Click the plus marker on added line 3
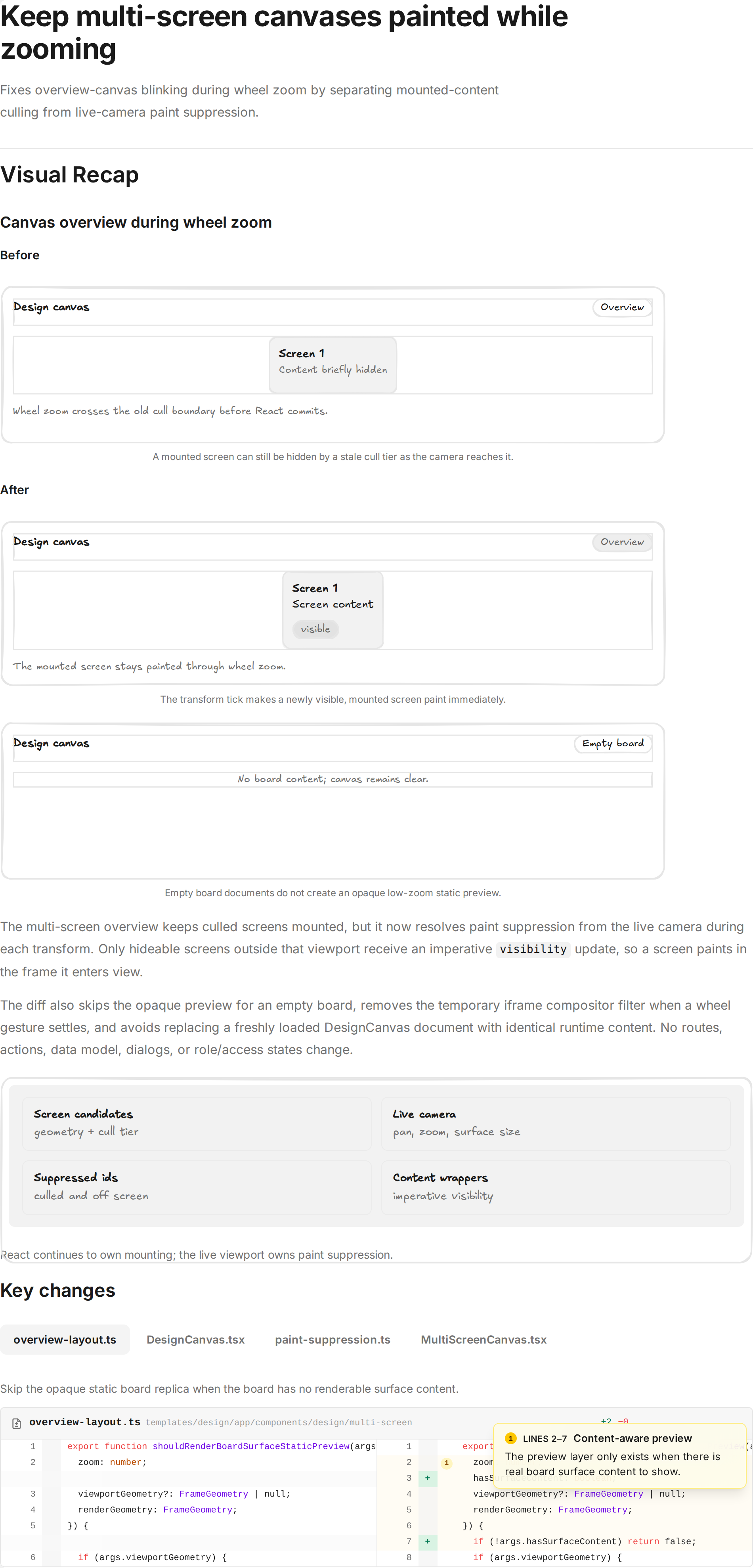 point(428,1478)
